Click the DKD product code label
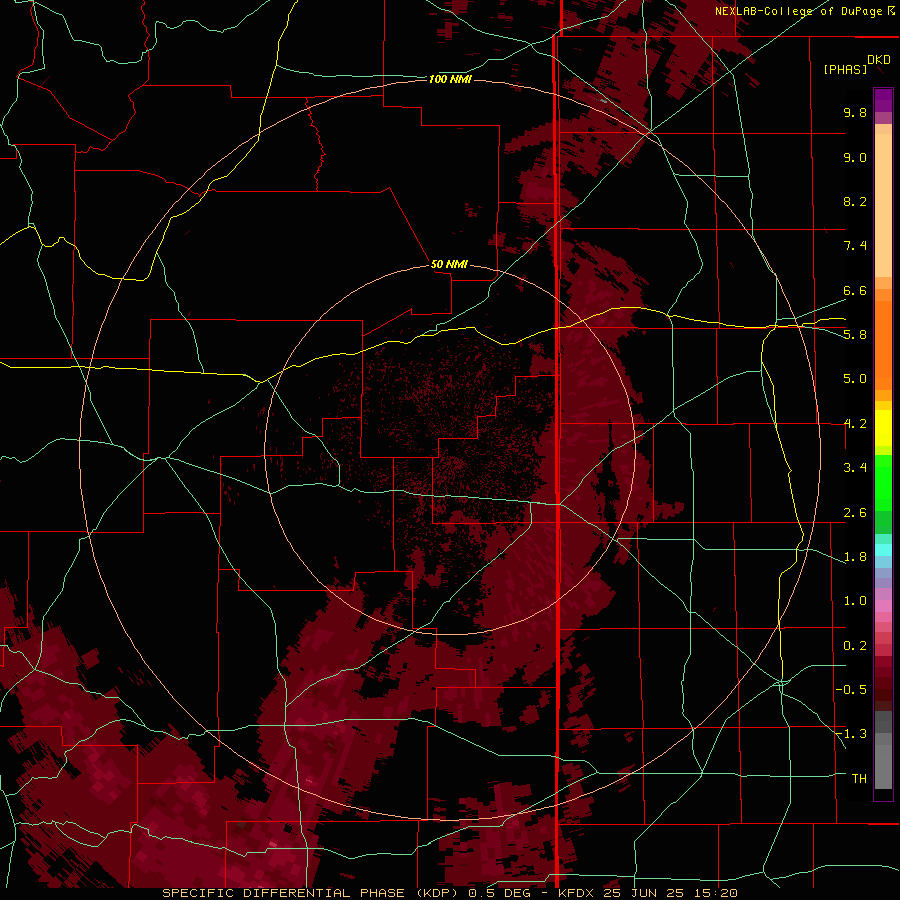This screenshot has width=900, height=900. [x=878, y=60]
